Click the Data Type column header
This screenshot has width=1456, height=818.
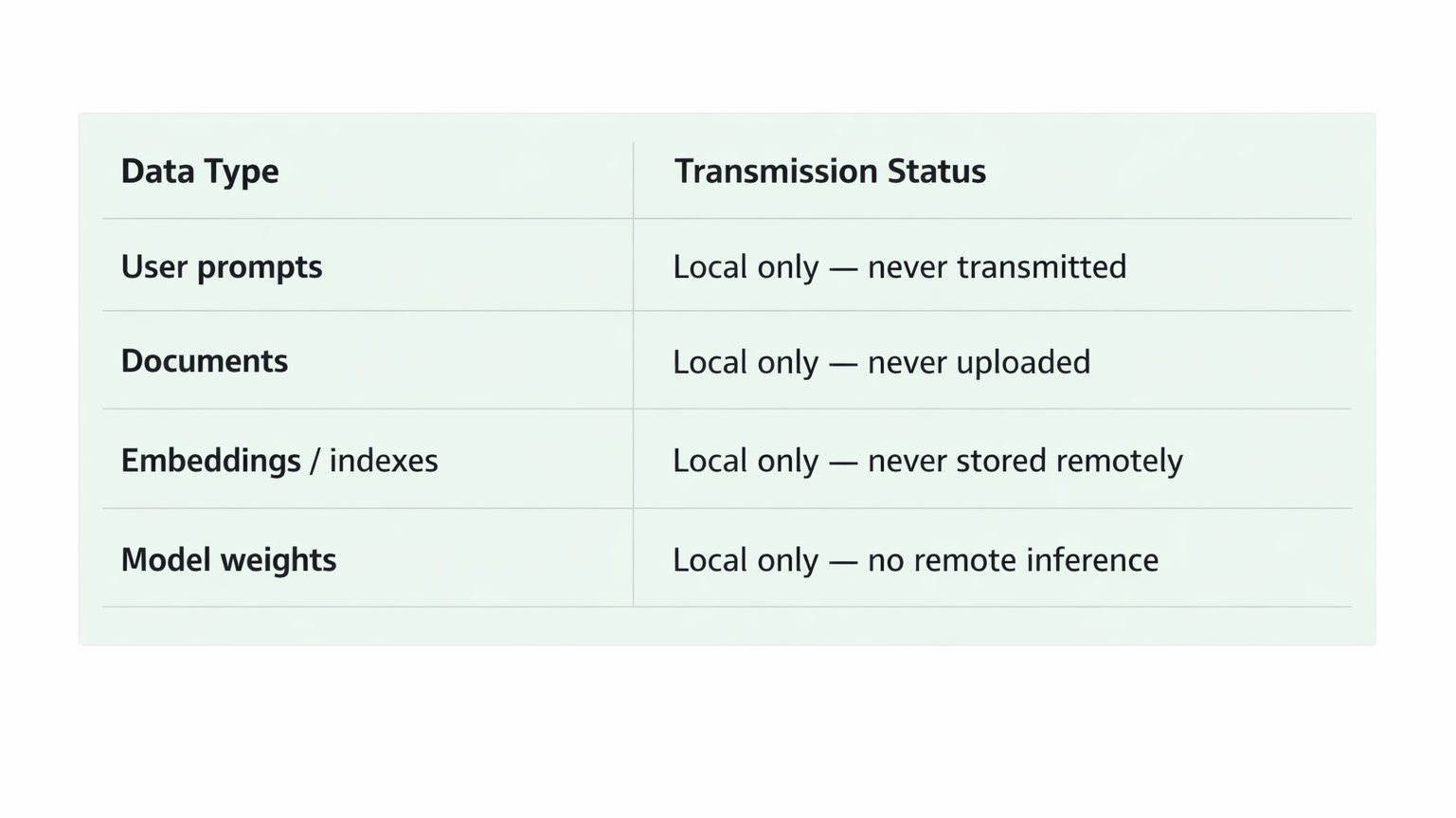[200, 172]
